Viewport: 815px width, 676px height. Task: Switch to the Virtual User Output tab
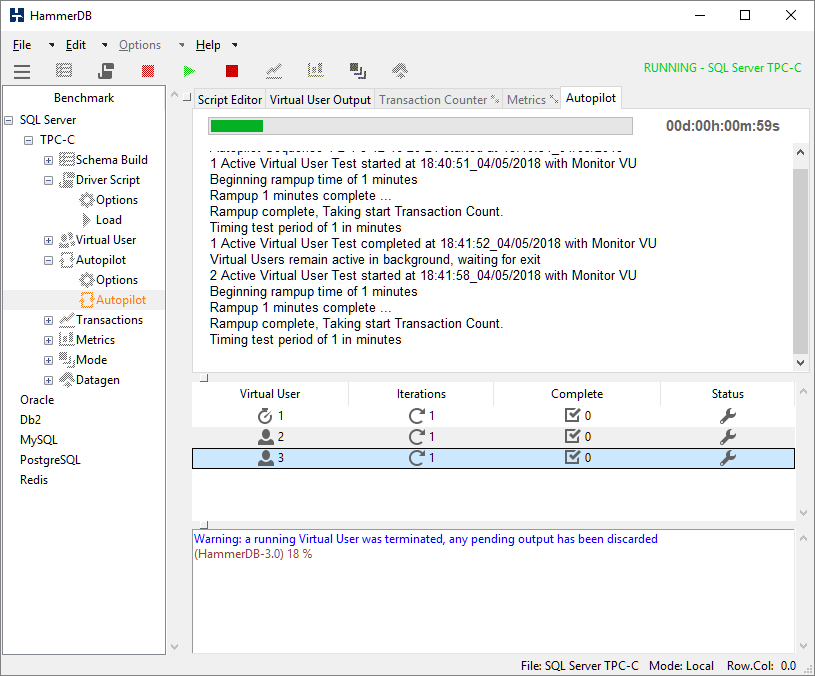(320, 99)
